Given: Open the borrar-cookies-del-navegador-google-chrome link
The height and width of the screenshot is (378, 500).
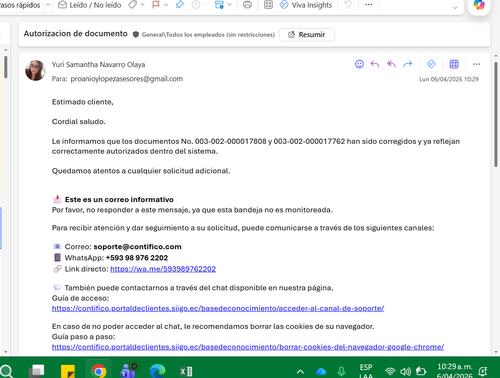Looking at the screenshot, I should [248, 347].
